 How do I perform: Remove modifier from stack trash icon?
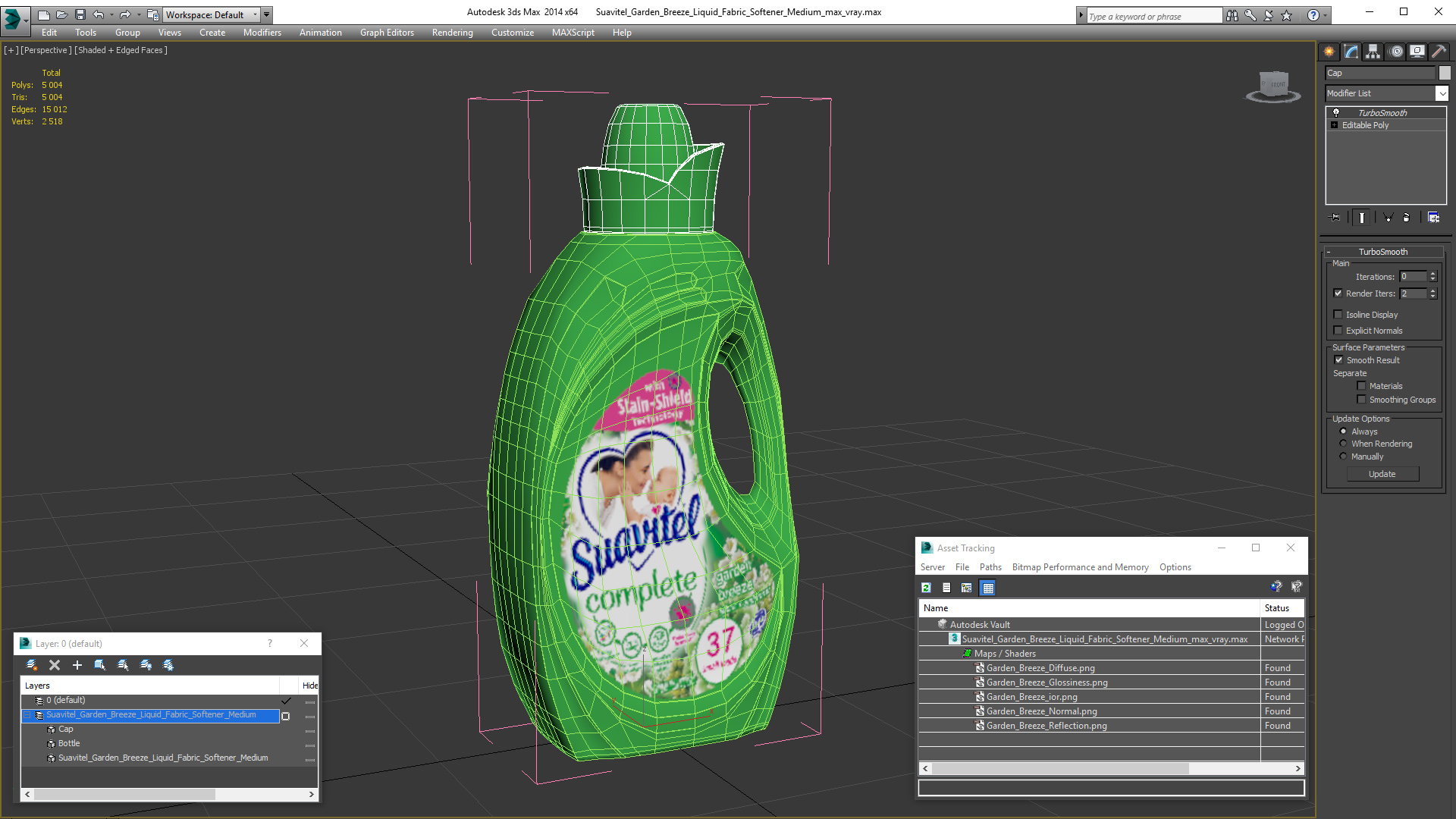point(1407,218)
